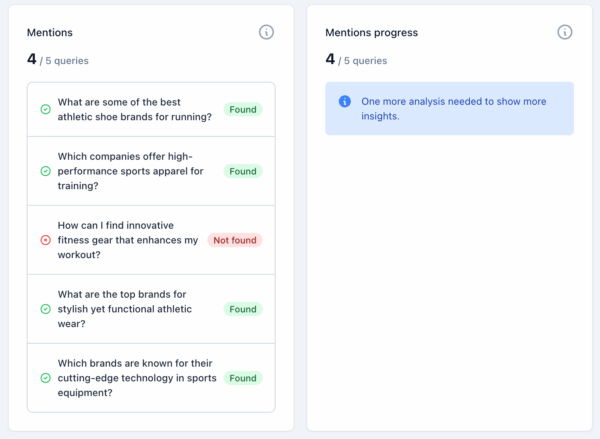Image resolution: width=600 pixels, height=439 pixels.
Task: Click the info icon beside Mentions heading
Action: pyautogui.click(x=266, y=32)
